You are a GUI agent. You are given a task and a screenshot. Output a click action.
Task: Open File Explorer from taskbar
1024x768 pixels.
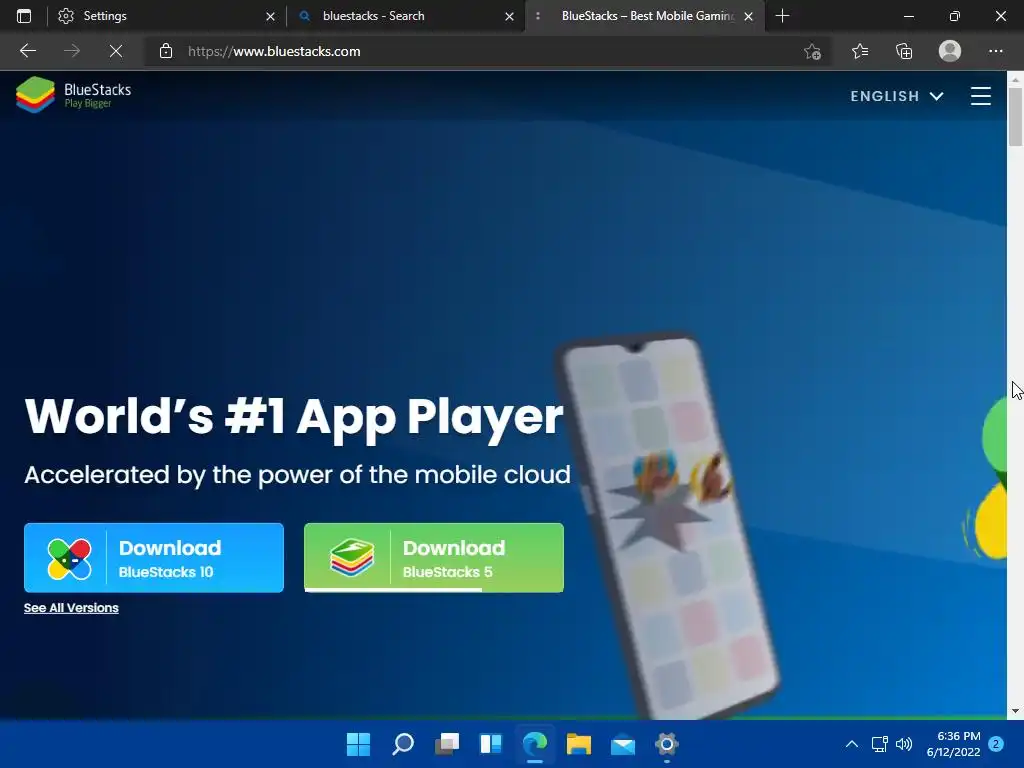click(579, 744)
